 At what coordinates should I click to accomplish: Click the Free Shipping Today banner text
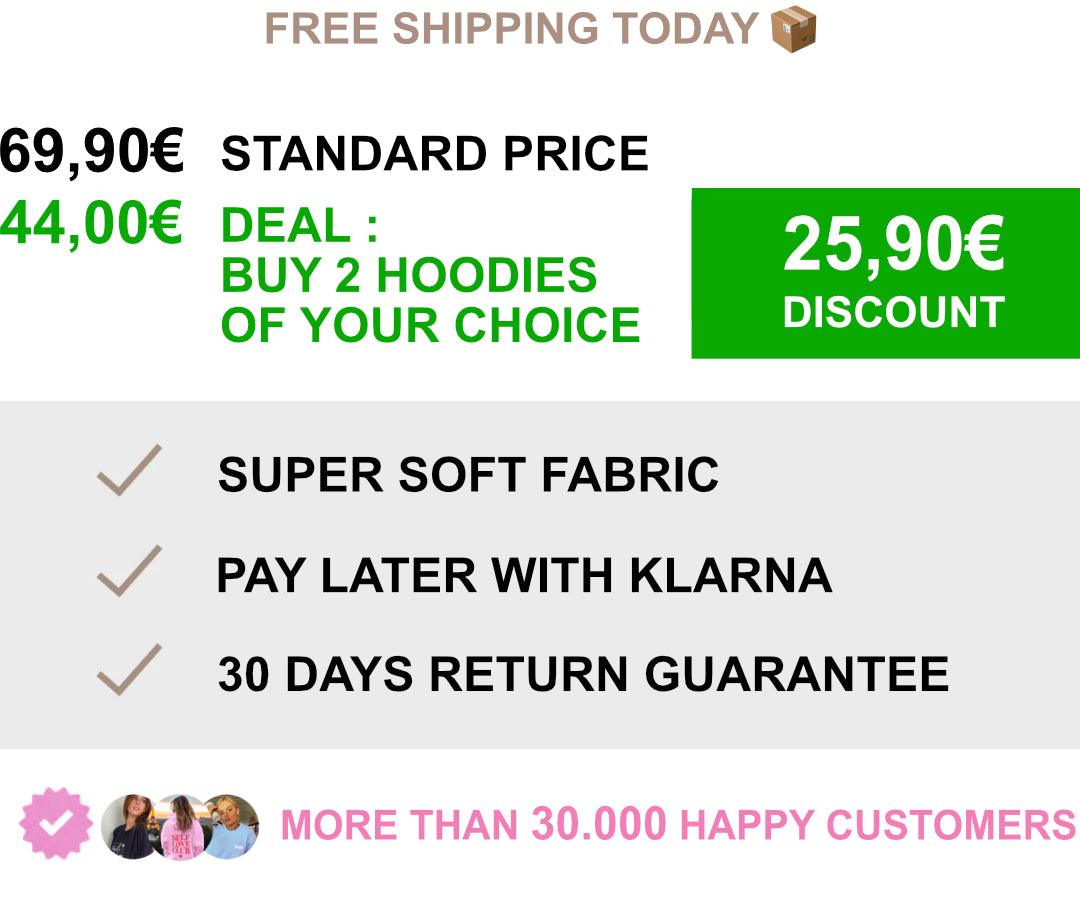point(511,29)
